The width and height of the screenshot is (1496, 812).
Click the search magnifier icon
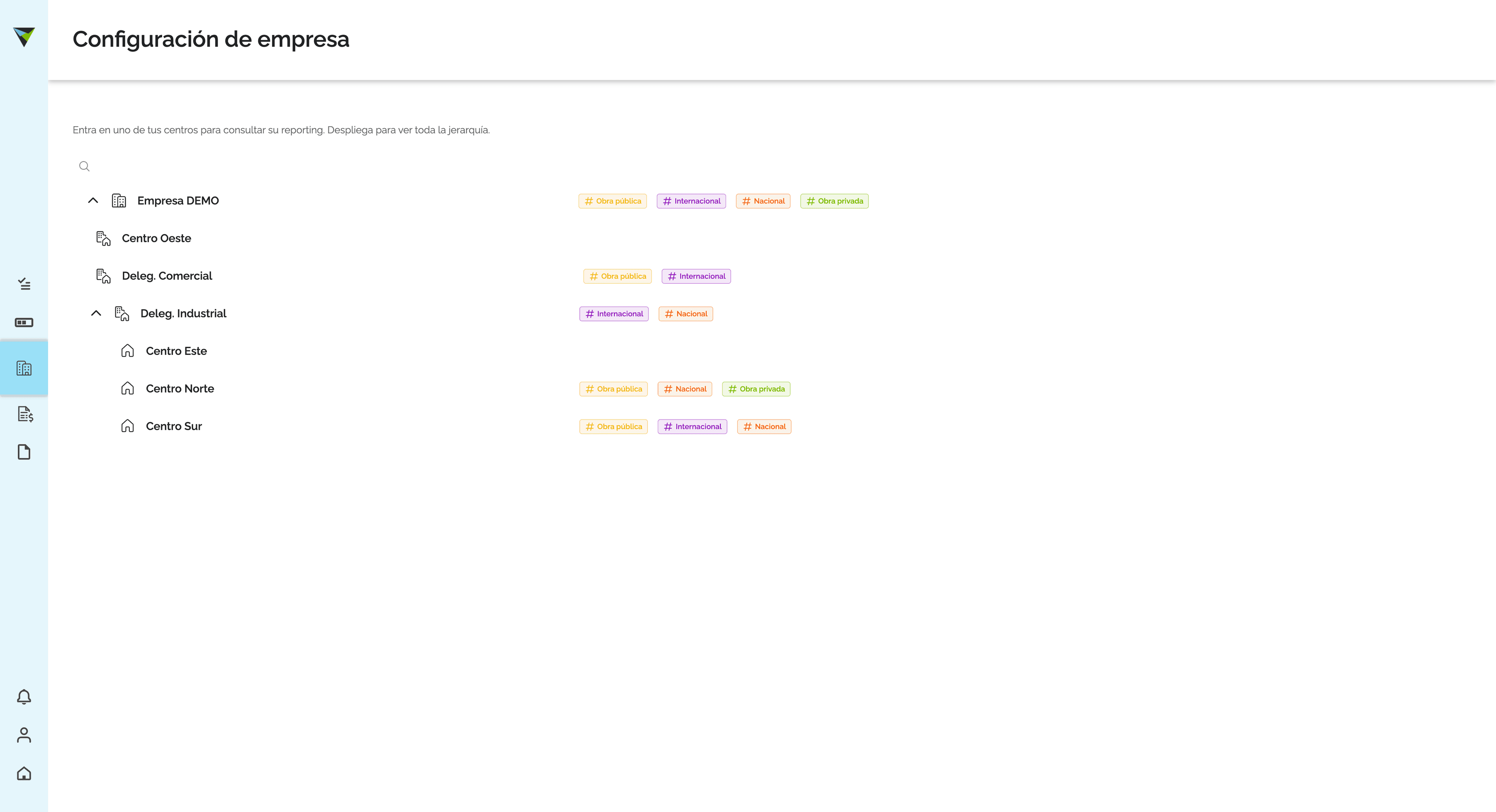click(x=84, y=167)
